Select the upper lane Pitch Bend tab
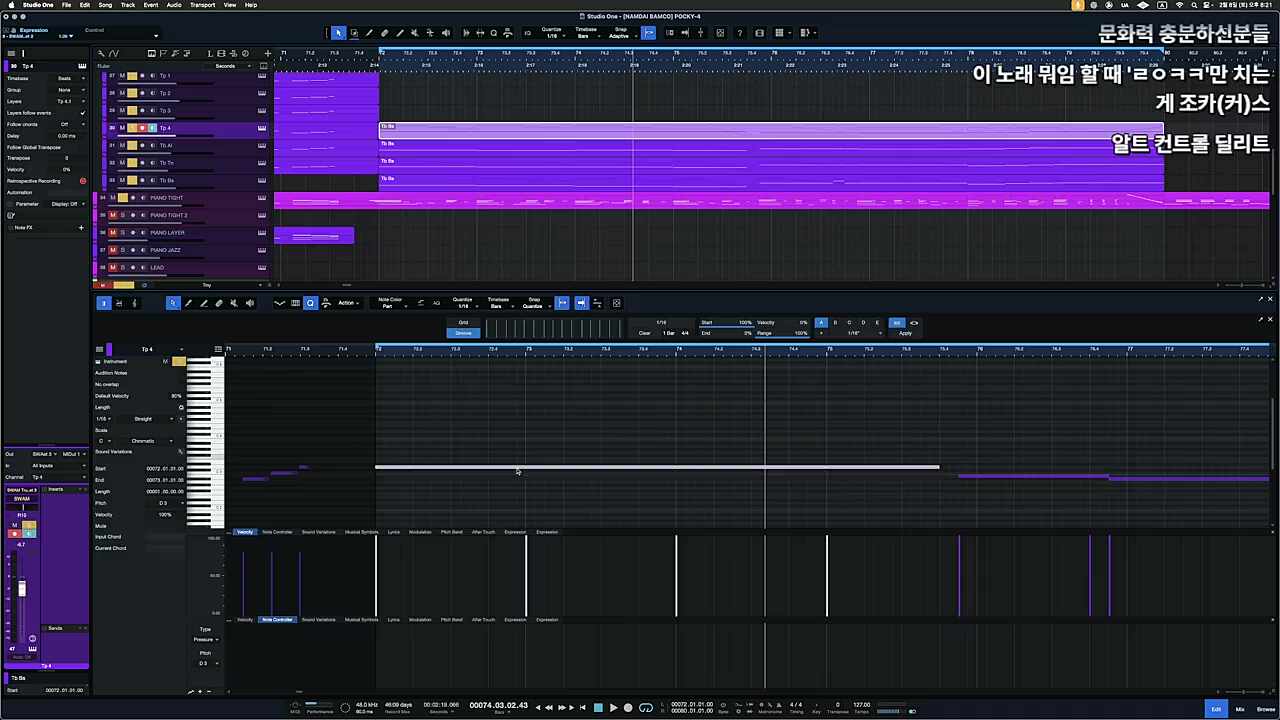Screen dimensions: 1280x720 tap(452, 532)
